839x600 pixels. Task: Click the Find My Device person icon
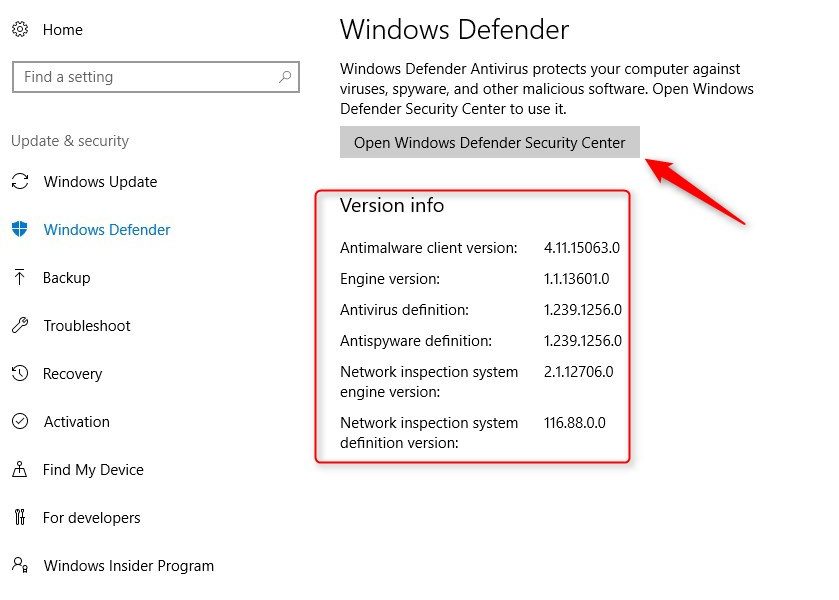pyautogui.click(x=19, y=470)
